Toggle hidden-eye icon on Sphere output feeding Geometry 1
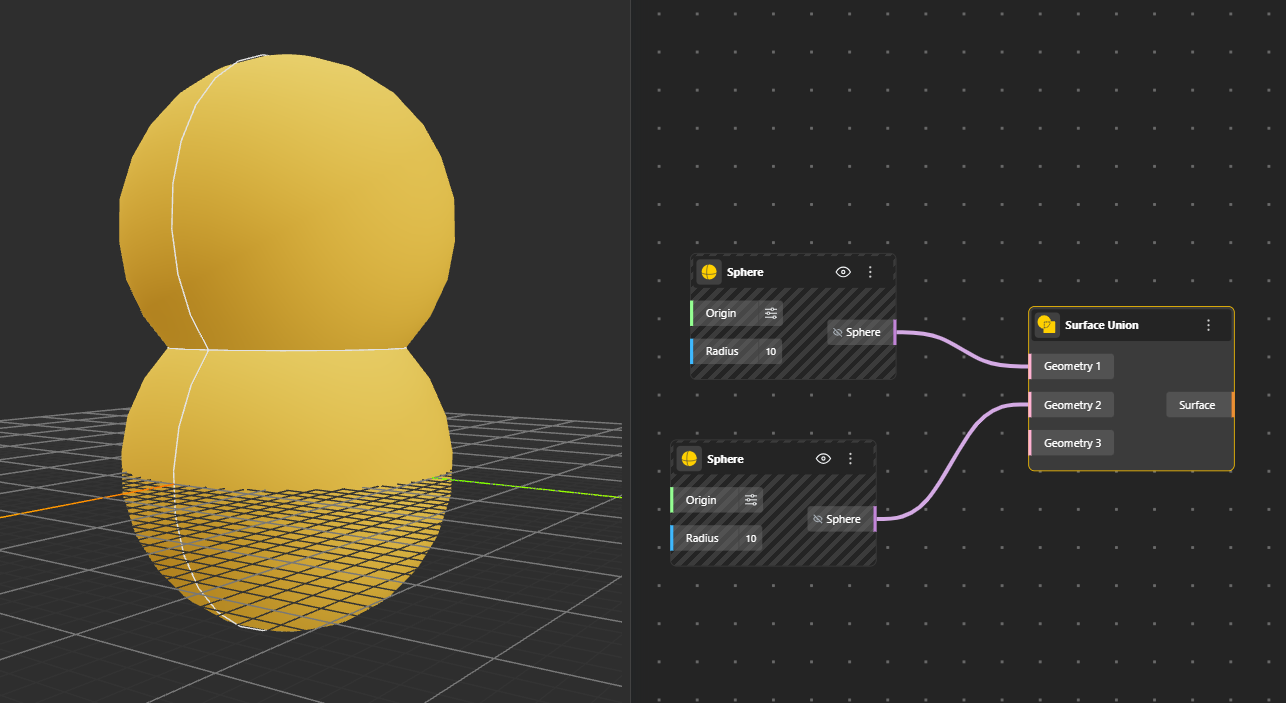Image resolution: width=1286 pixels, height=703 pixels. (x=838, y=332)
